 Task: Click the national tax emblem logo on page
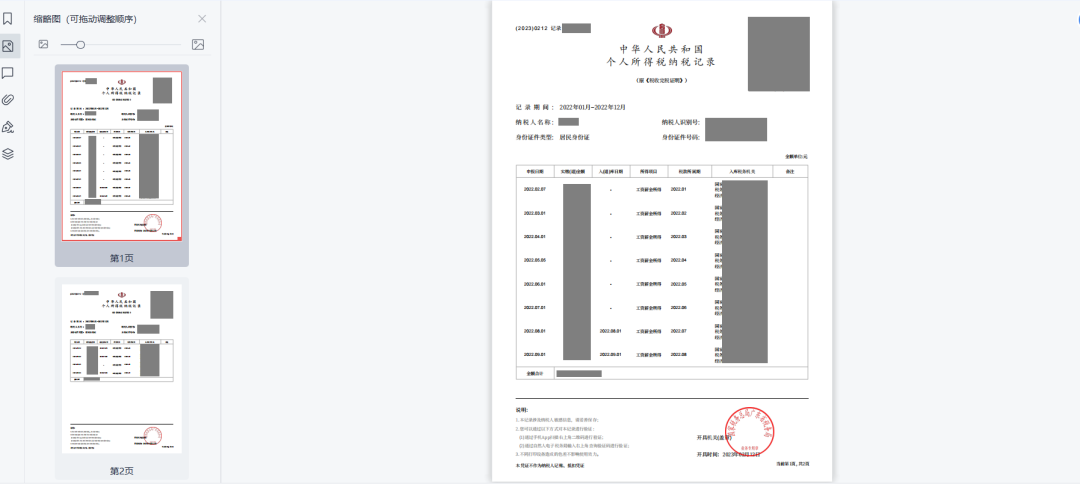click(x=662, y=30)
